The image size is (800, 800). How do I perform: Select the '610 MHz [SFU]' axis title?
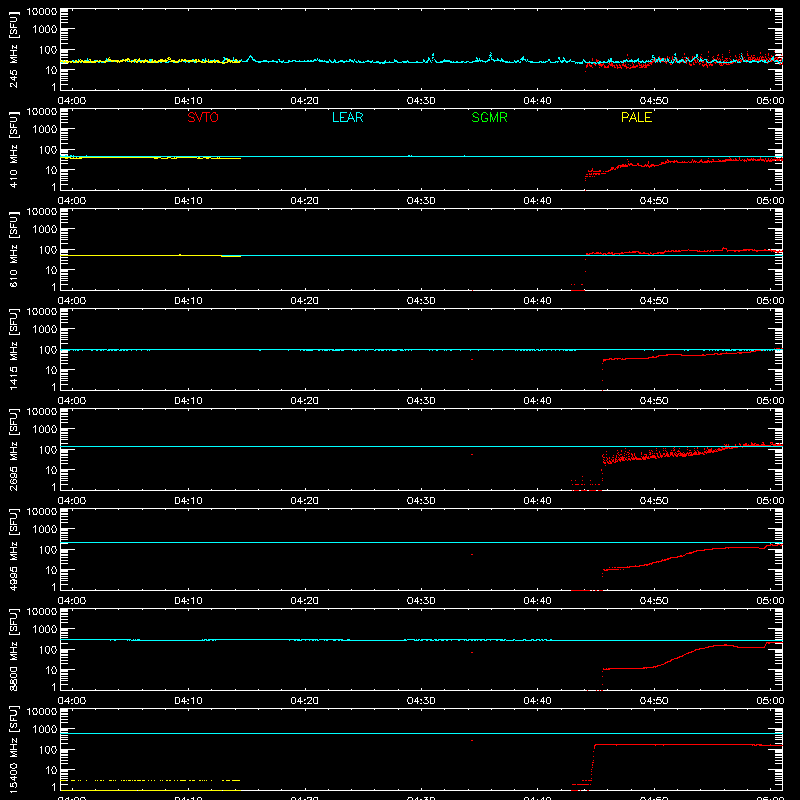(14, 250)
